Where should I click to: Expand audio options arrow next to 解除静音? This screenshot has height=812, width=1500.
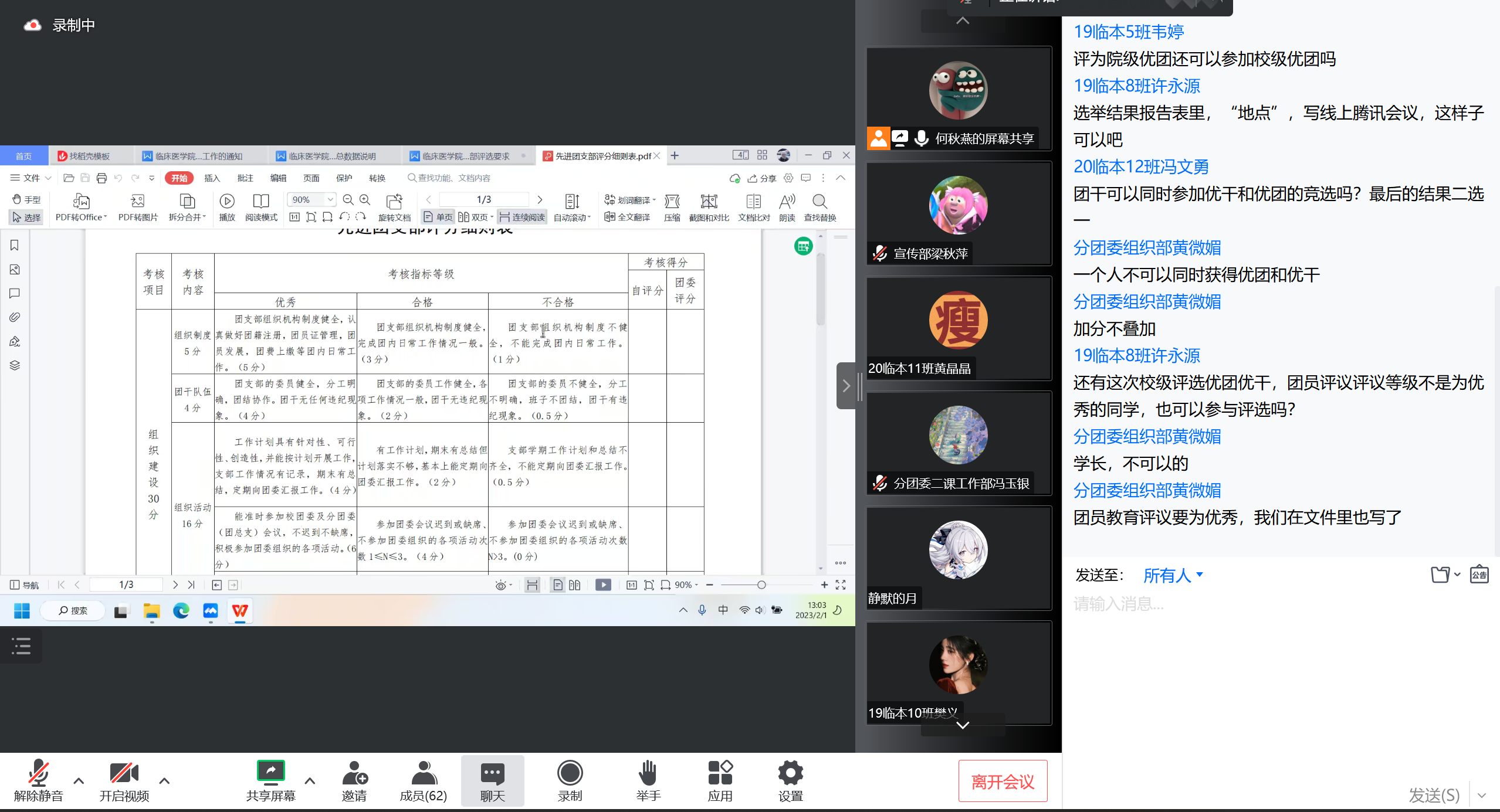pyautogui.click(x=79, y=780)
